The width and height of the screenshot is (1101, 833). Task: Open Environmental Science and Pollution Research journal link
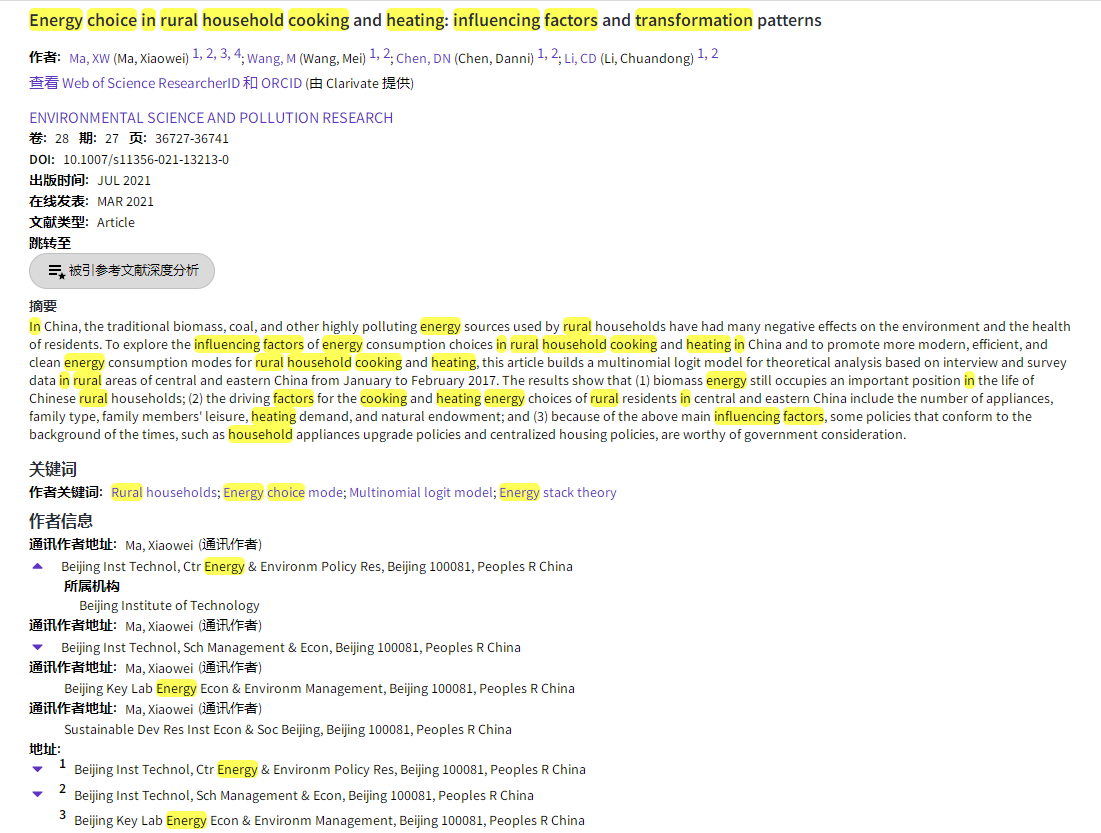(211, 118)
